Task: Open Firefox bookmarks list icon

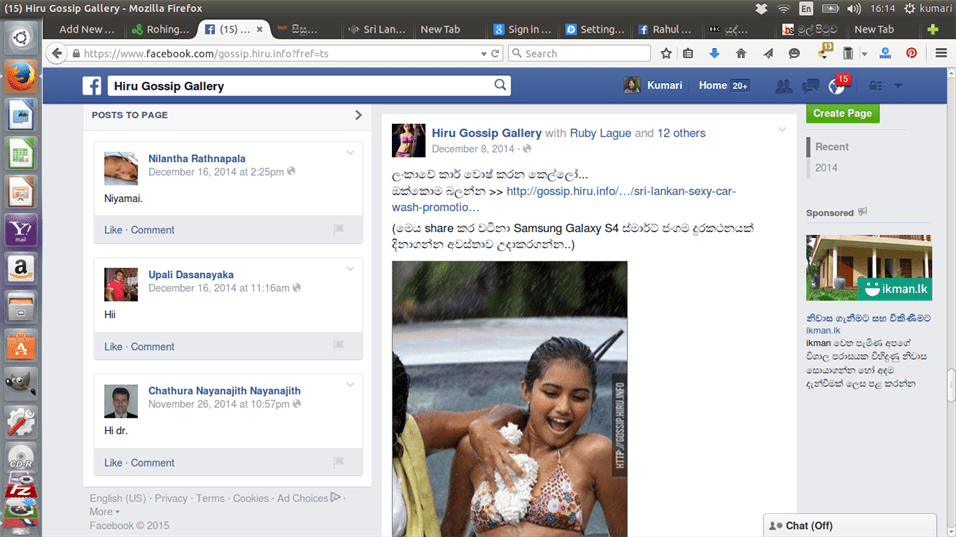Action: pyautogui.click(x=688, y=54)
